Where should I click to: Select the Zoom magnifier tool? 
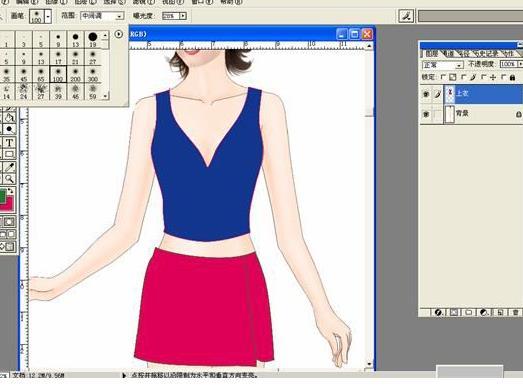pos(9,179)
